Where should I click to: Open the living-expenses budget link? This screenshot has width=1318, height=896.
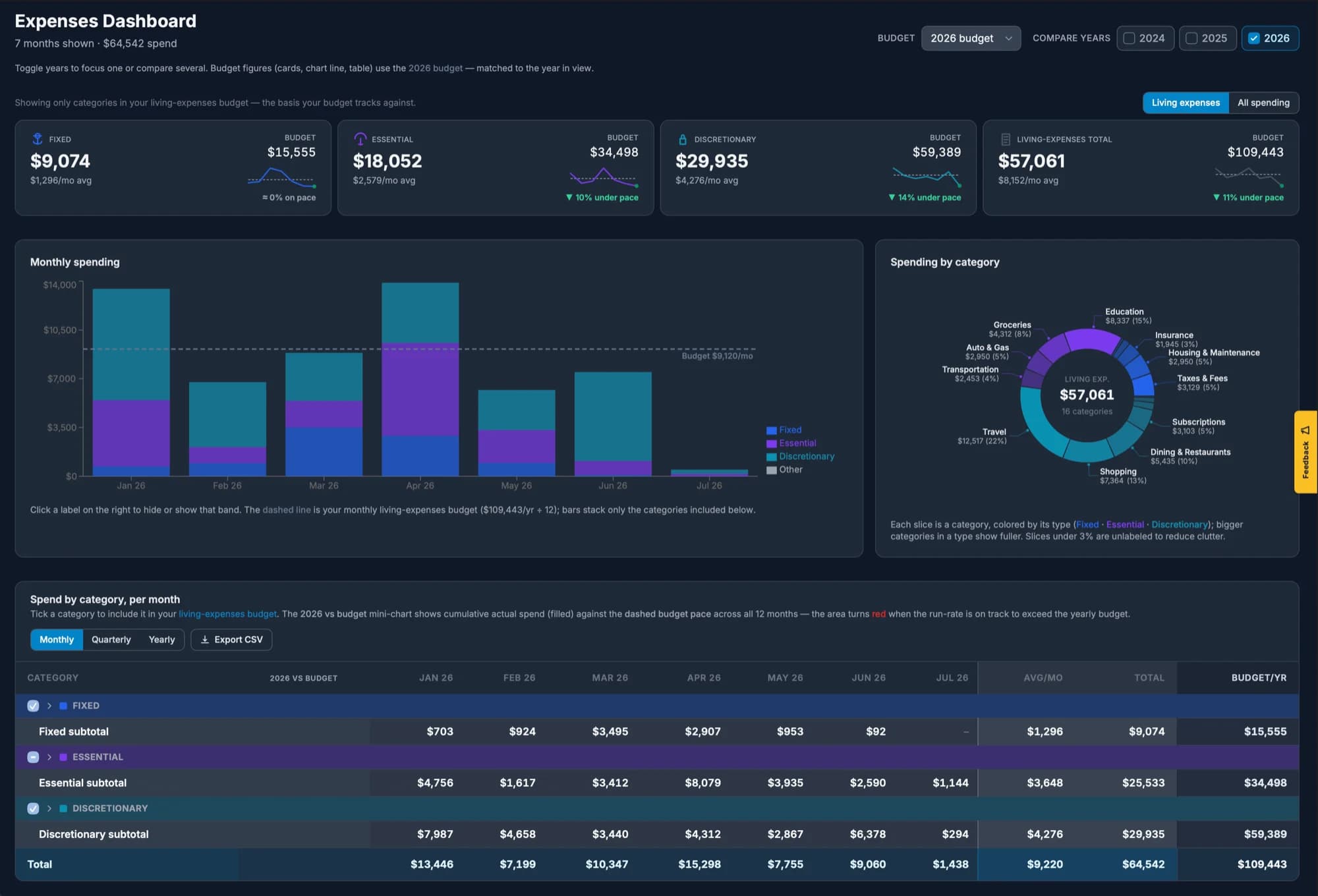pos(228,614)
